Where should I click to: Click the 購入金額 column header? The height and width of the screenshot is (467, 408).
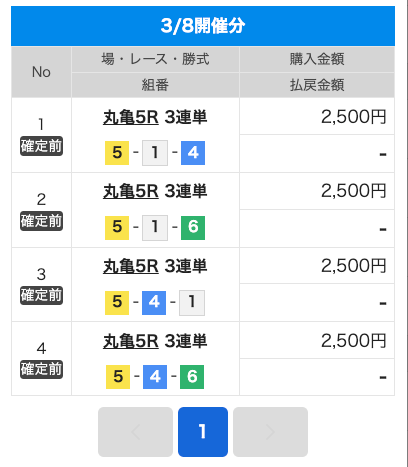point(317,59)
